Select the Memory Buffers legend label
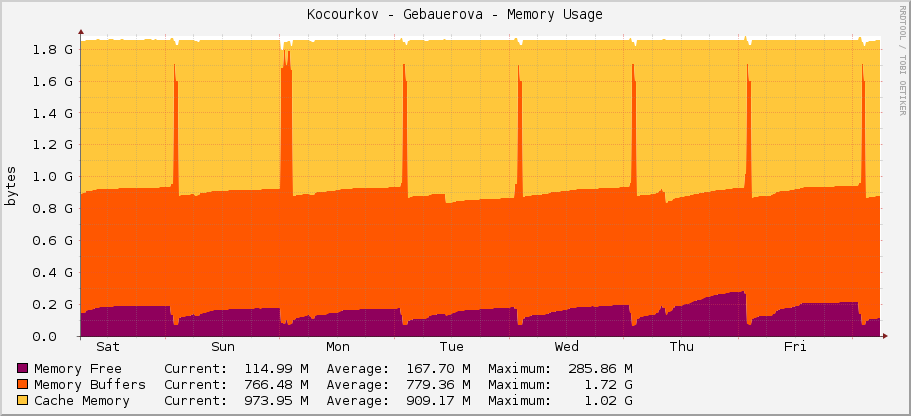 pyautogui.click(x=90, y=385)
